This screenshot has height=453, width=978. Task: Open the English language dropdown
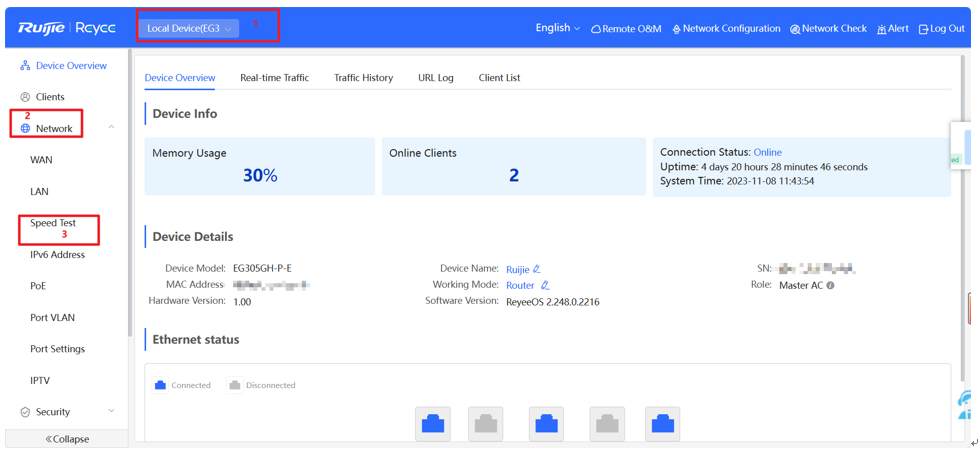557,28
